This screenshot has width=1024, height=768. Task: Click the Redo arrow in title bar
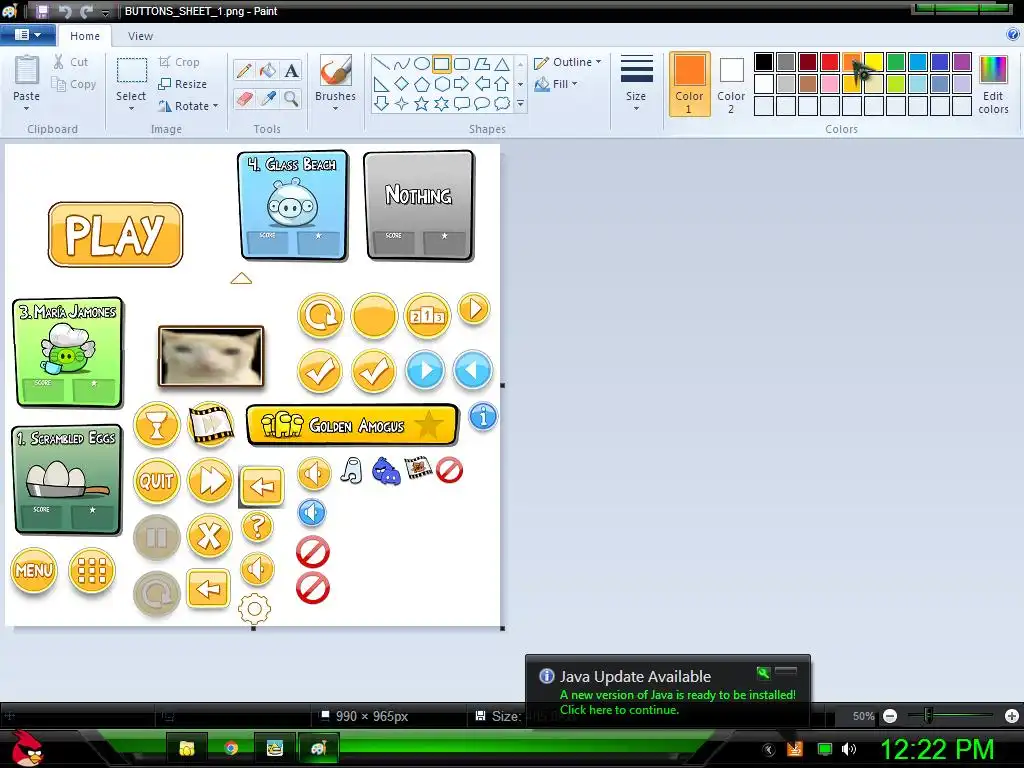coord(86,11)
